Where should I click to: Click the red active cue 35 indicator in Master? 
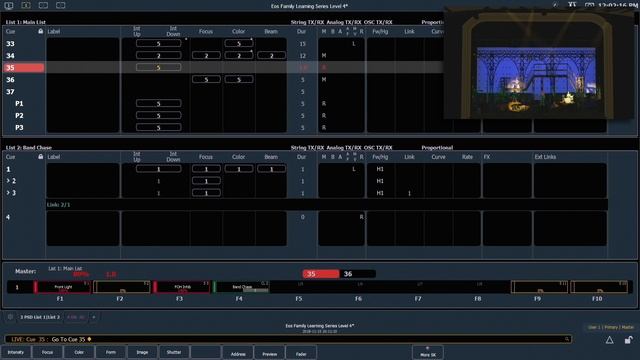click(x=321, y=274)
